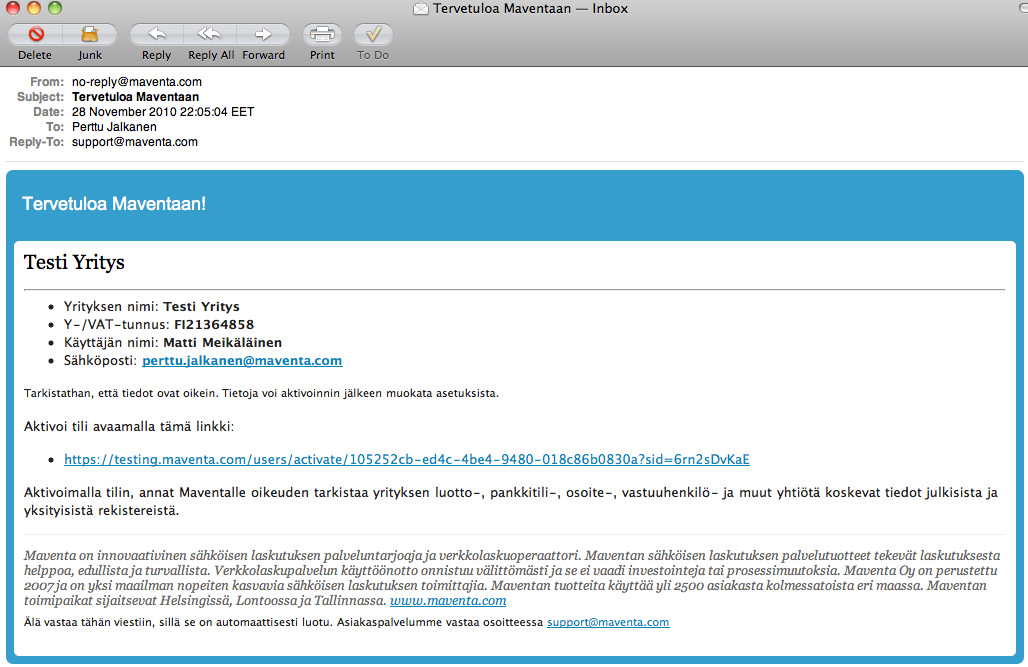The height and width of the screenshot is (667, 1028).
Task: Click the Delete toolbar icon
Action: click(36, 34)
